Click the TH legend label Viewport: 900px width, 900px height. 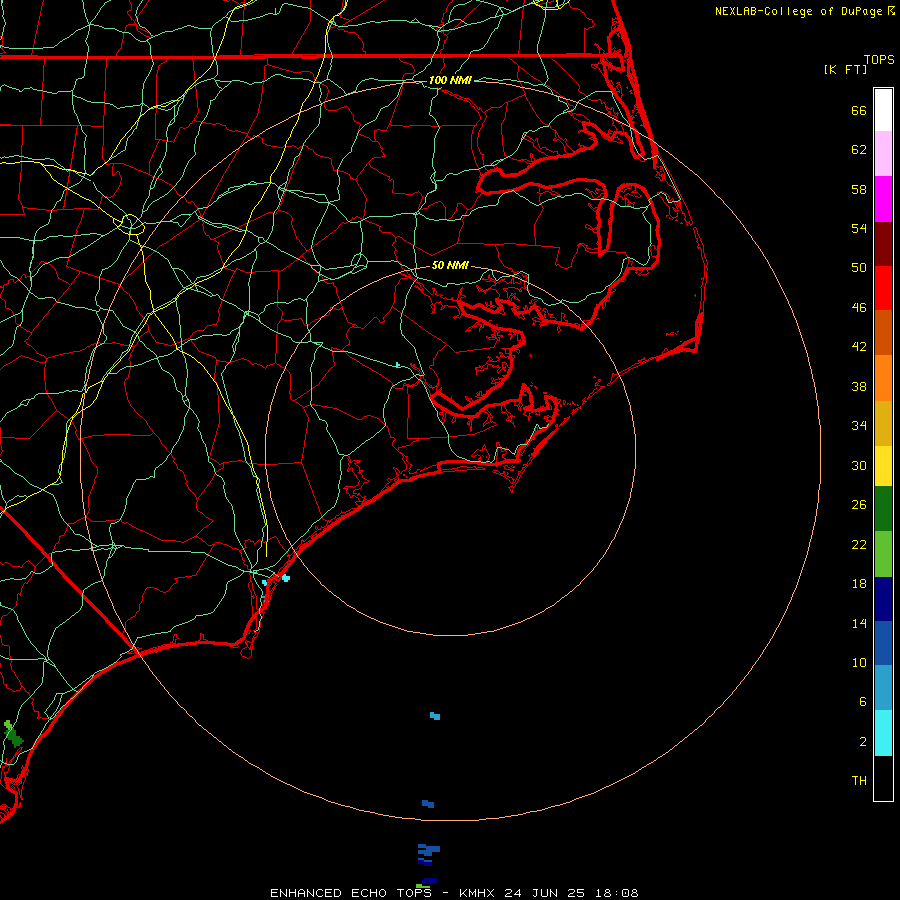(859, 780)
